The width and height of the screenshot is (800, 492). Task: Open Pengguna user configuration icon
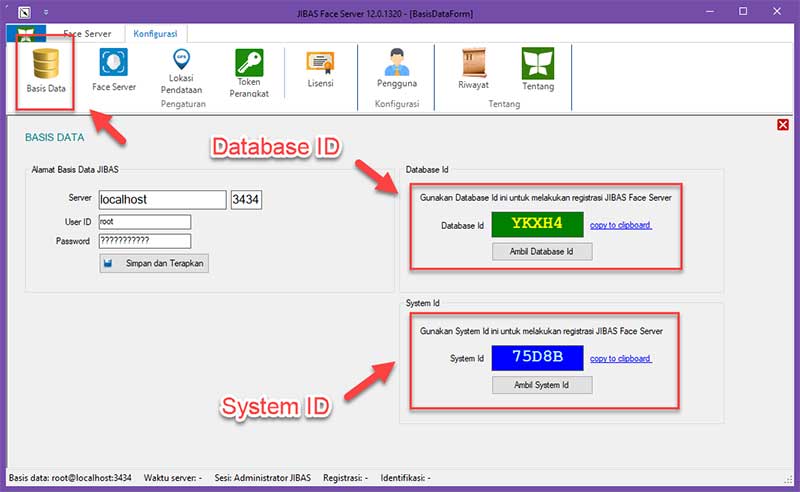(397, 68)
